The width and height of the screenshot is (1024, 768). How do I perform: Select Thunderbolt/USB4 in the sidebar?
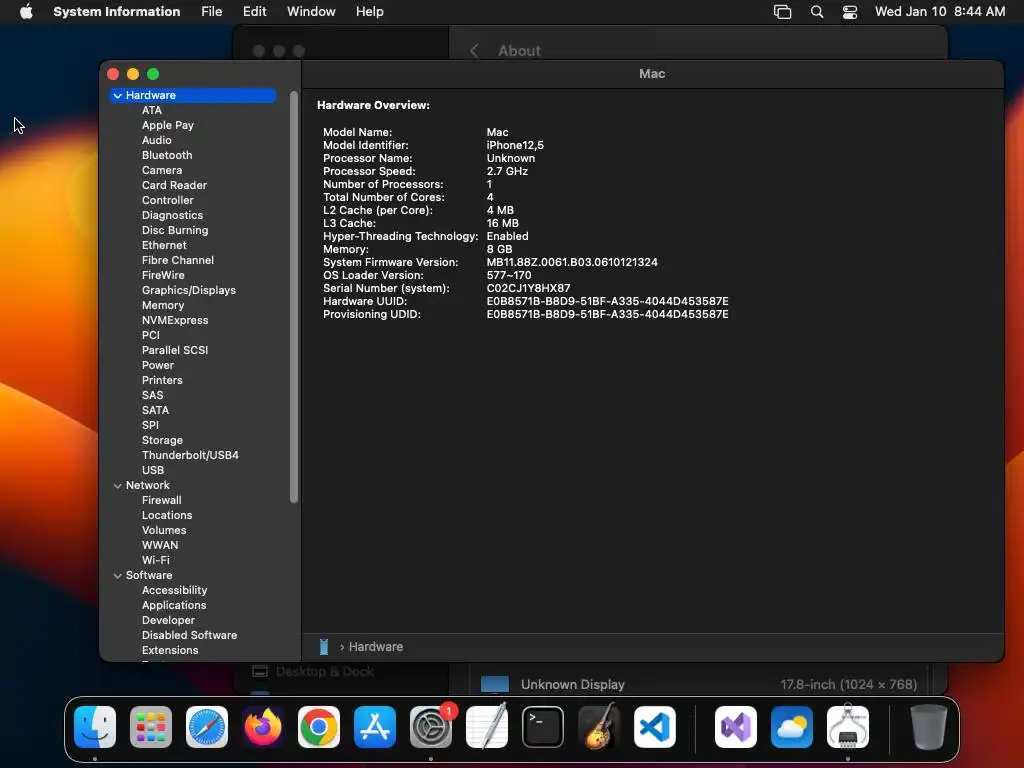(190, 455)
